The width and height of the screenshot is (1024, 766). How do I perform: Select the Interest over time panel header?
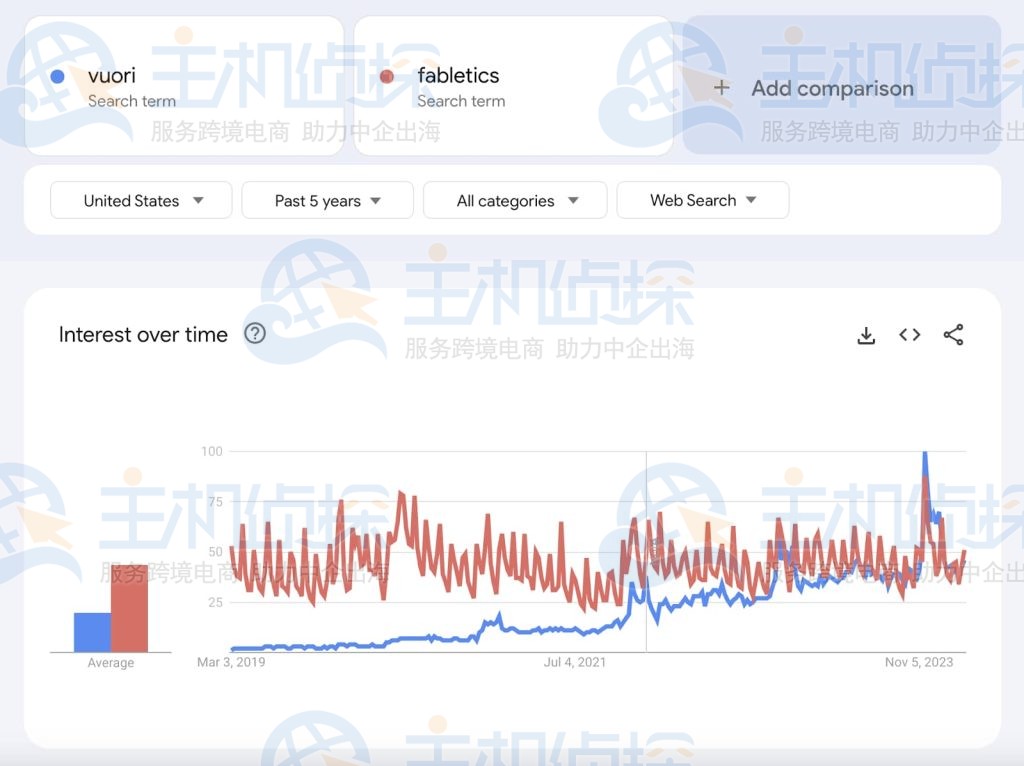click(x=143, y=334)
